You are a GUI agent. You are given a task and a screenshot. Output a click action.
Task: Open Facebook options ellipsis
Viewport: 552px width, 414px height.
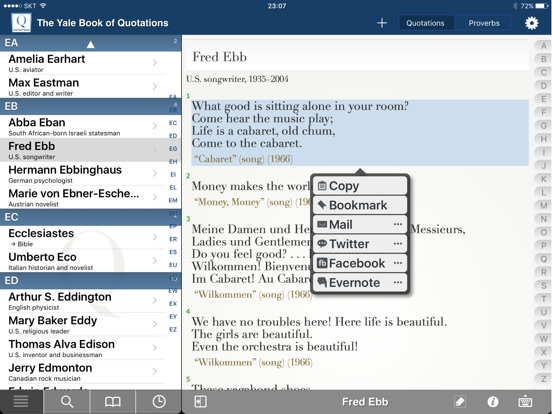tap(398, 263)
